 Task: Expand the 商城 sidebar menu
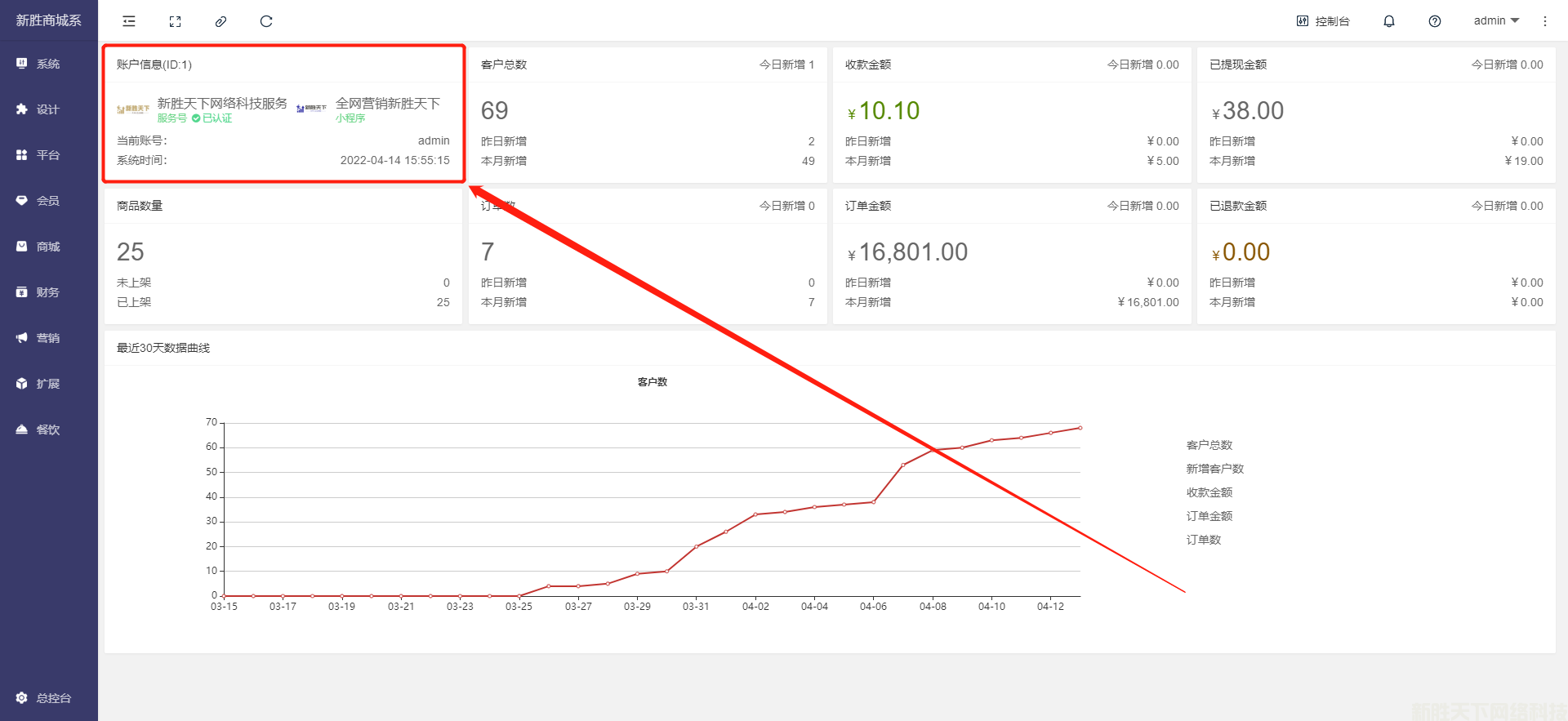tap(47, 247)
